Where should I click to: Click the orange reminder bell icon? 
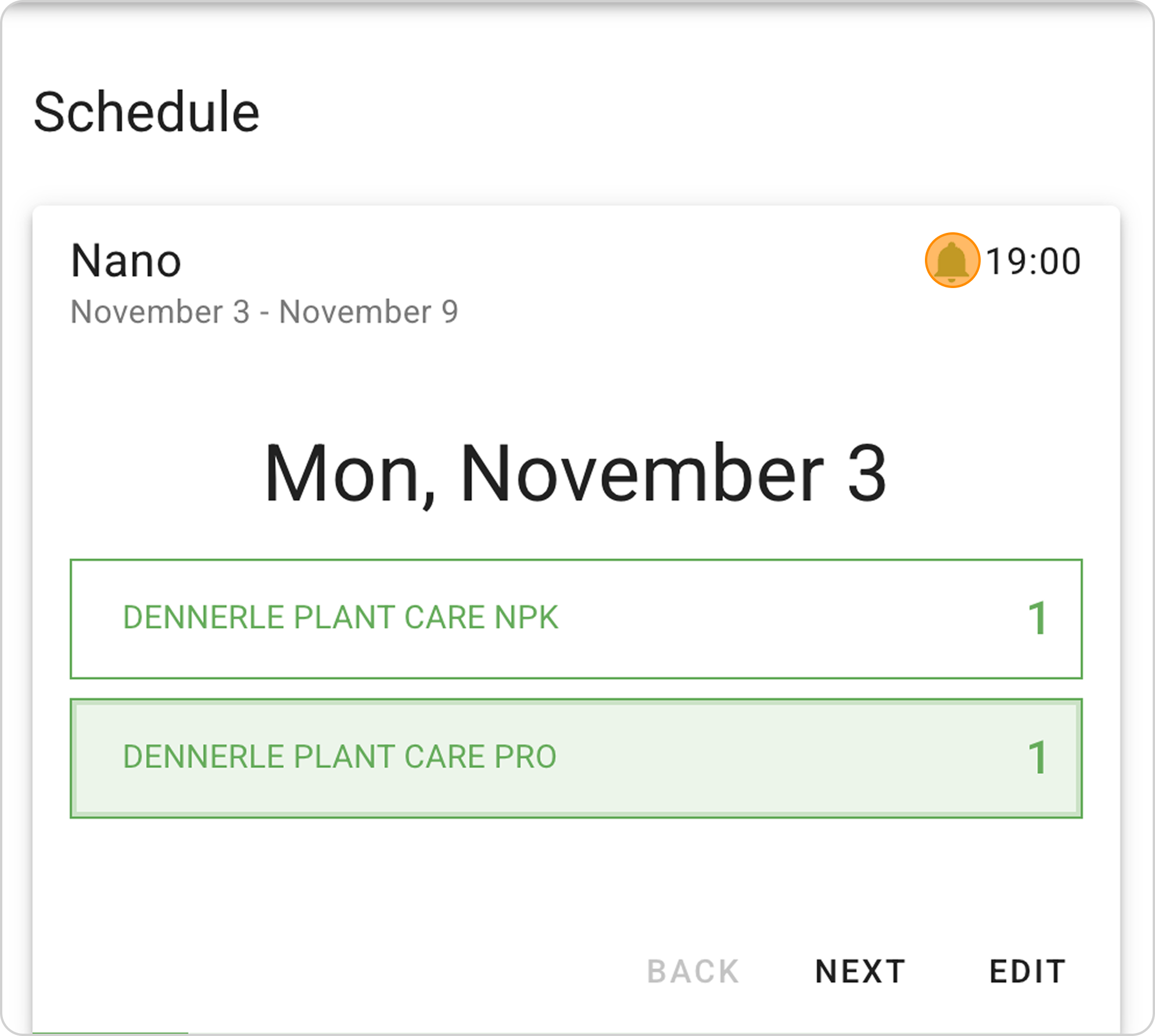pos(952,261)
